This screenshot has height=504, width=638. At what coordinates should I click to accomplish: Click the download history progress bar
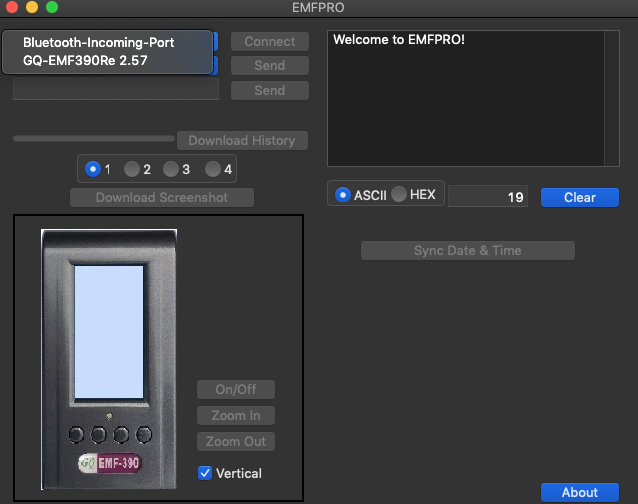click(94, 139)
